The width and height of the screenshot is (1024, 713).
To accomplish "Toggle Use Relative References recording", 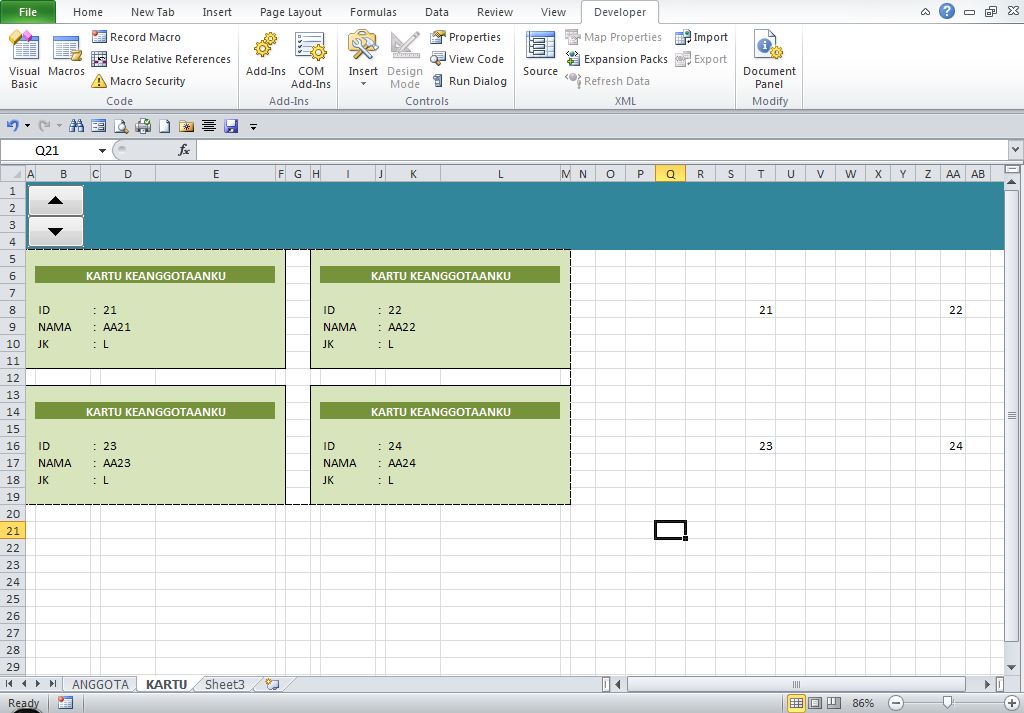I will click(x=160, y=58).
